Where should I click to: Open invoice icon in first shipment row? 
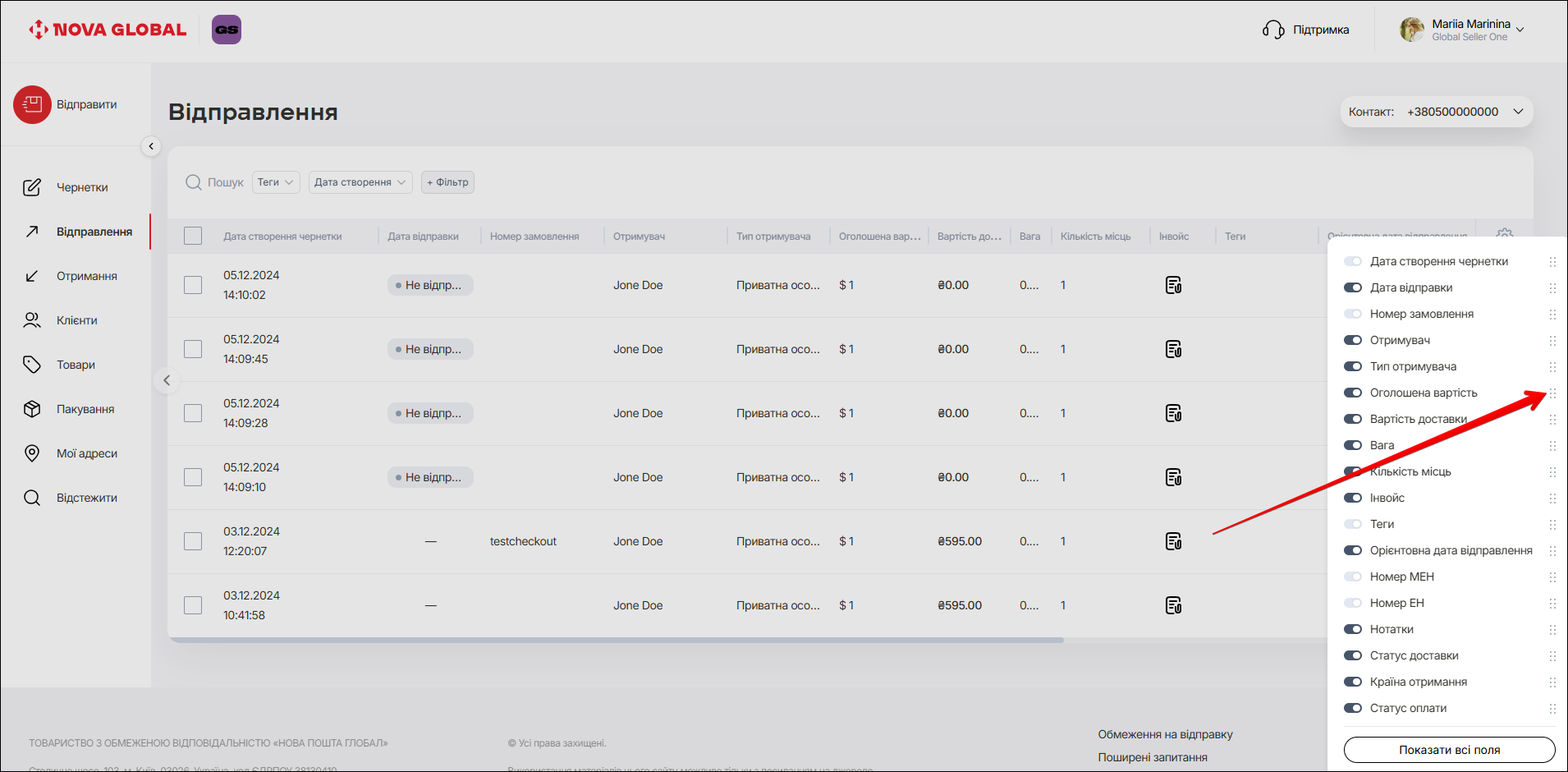click(1173, 286)
